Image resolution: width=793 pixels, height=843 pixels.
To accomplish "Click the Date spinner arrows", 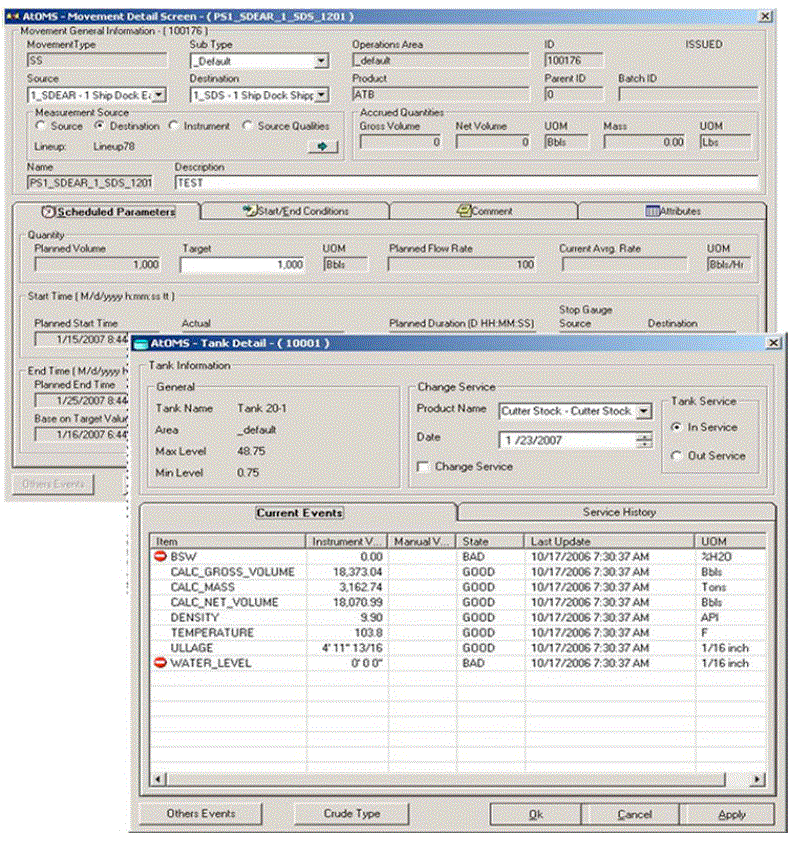I will [644, 440].
